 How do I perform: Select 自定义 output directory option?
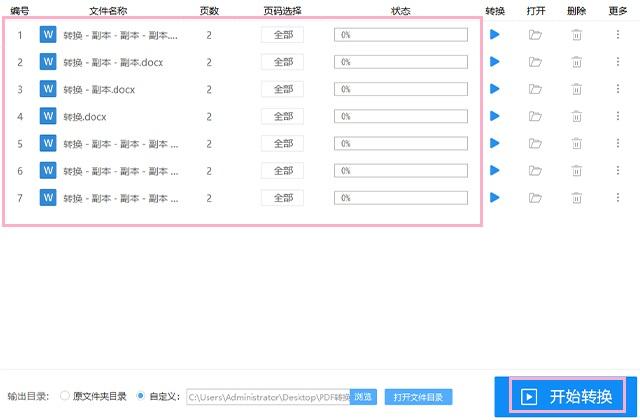pyautogui.click(x=140, y=396)
